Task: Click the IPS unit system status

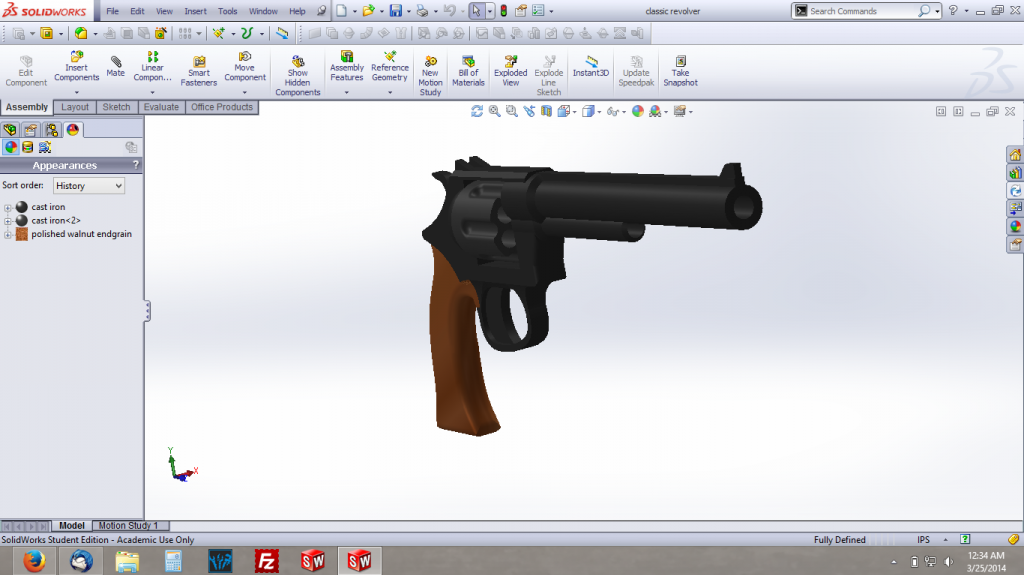Action: [923, 540]
